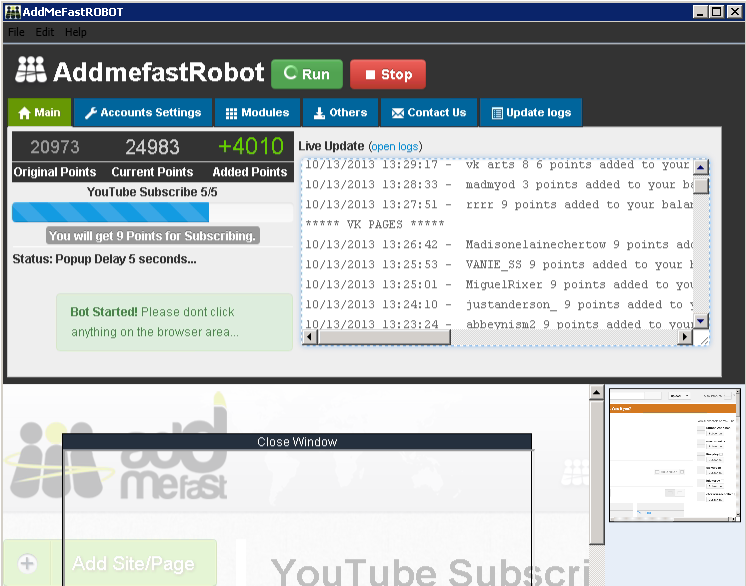
Task: Click the plus circle icon in browser area
Action: pyautogui.click(x=27, y=563)
